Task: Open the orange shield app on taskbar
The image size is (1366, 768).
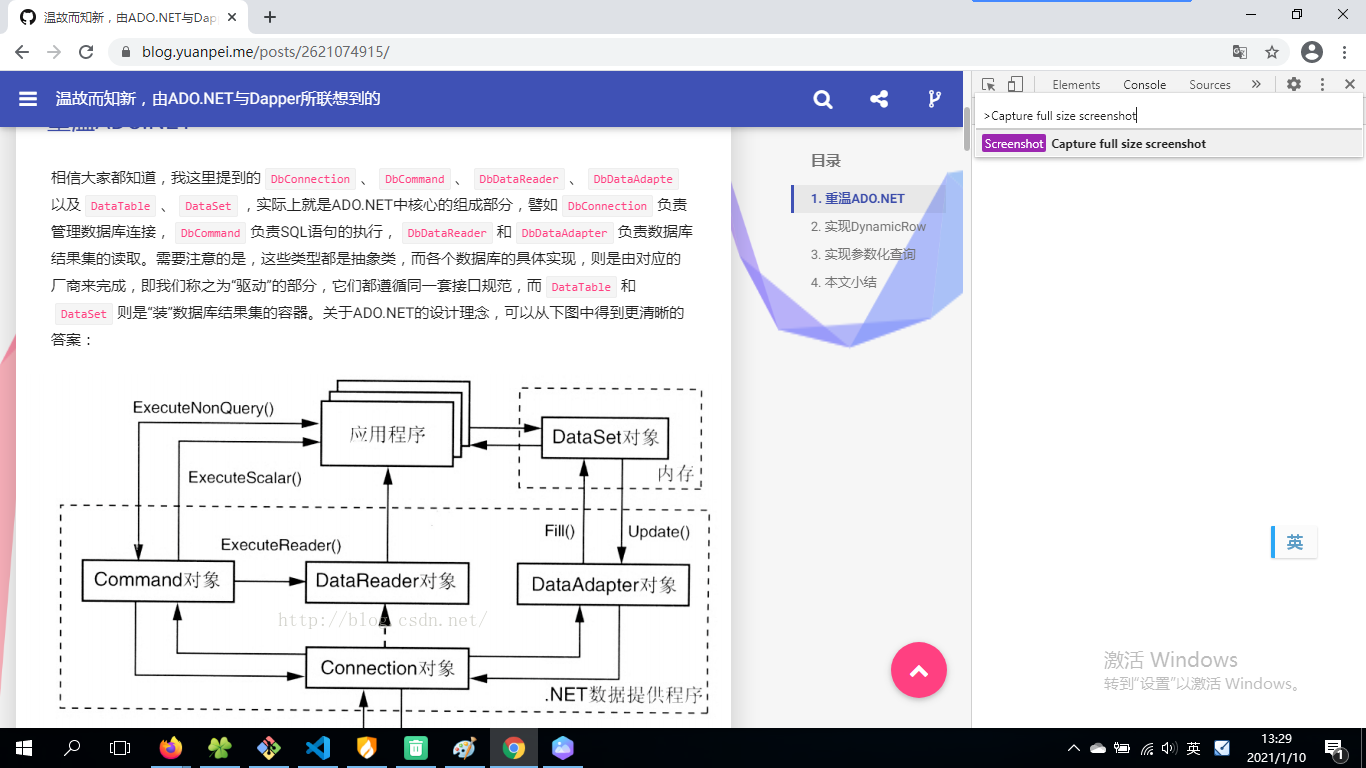Action: point(367,748)
